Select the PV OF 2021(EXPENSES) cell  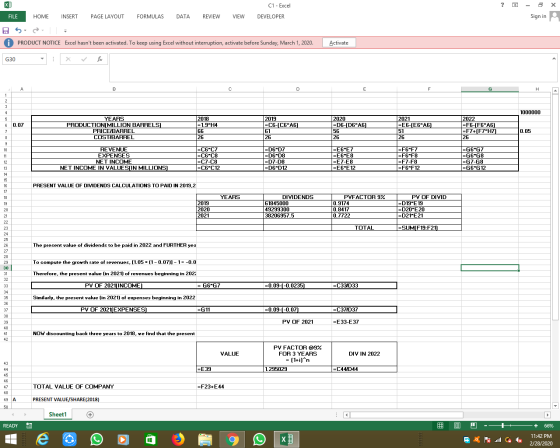tap(114, 309)
